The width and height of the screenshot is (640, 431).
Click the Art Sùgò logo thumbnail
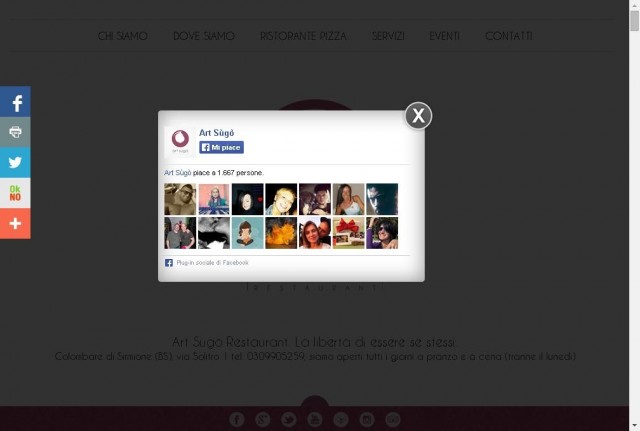pos(180,141)
